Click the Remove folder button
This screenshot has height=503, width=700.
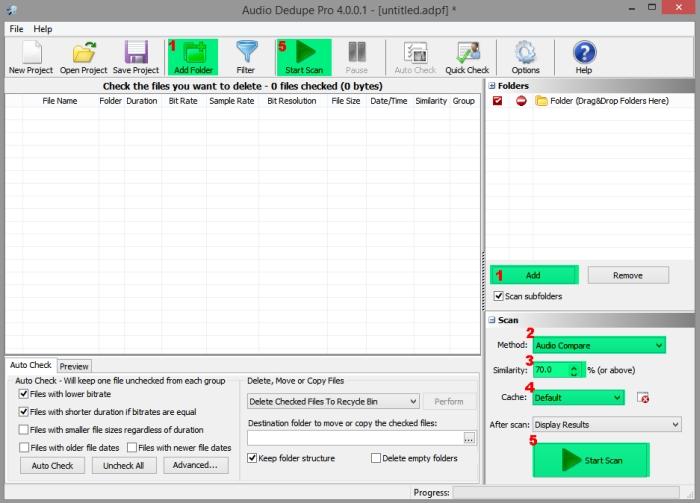(x=628, y=275)
